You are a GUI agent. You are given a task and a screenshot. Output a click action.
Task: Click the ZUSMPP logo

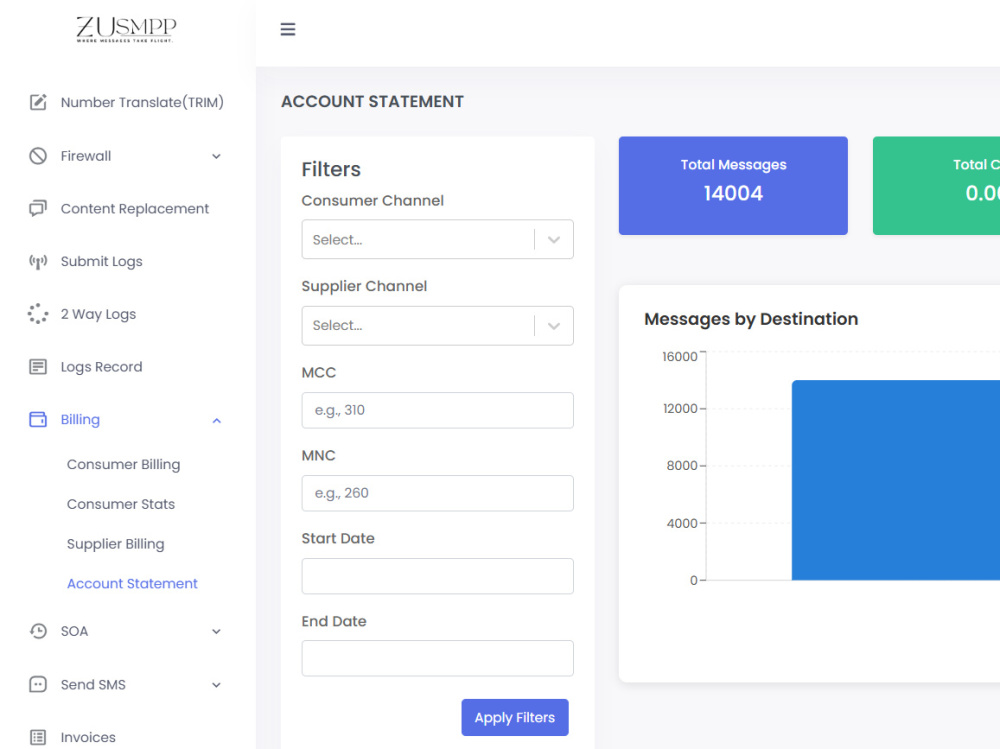point(126,29)
